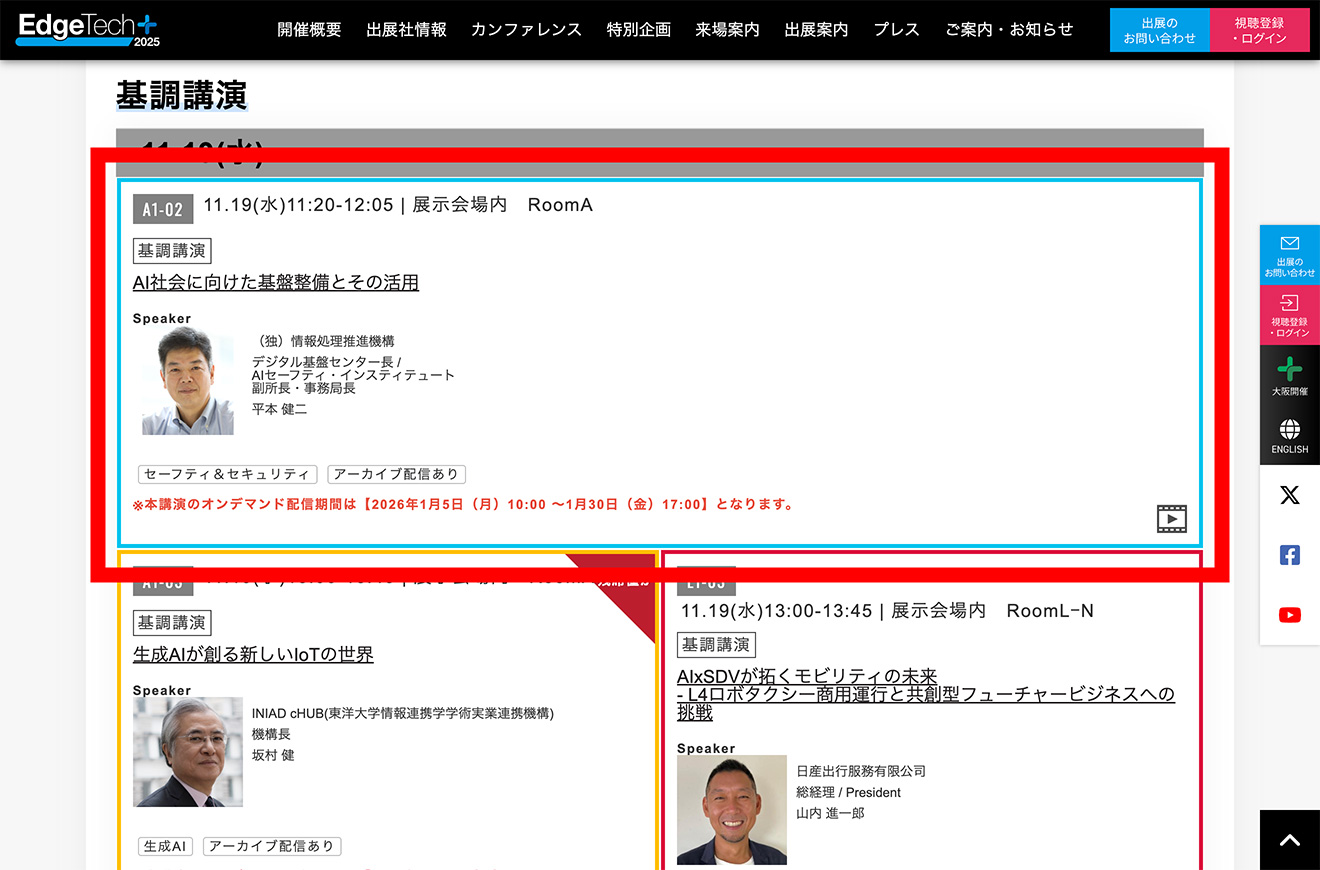Open the 特別企画 menu

tap(638, 30)
